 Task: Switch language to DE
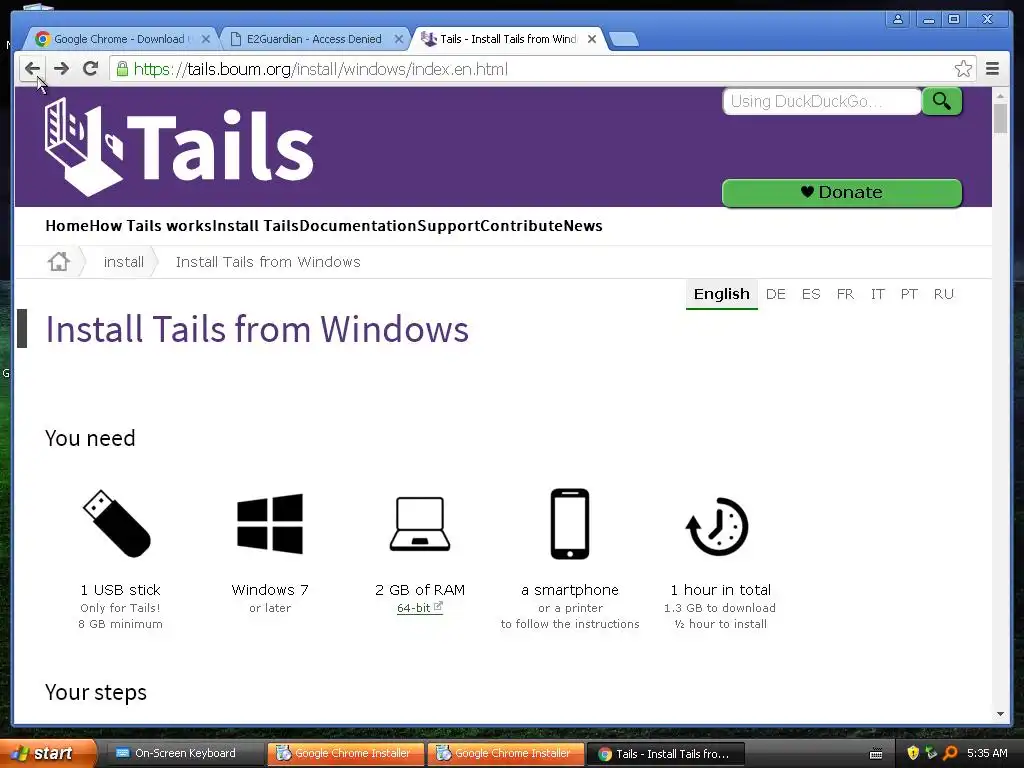(x=775, y=295)
